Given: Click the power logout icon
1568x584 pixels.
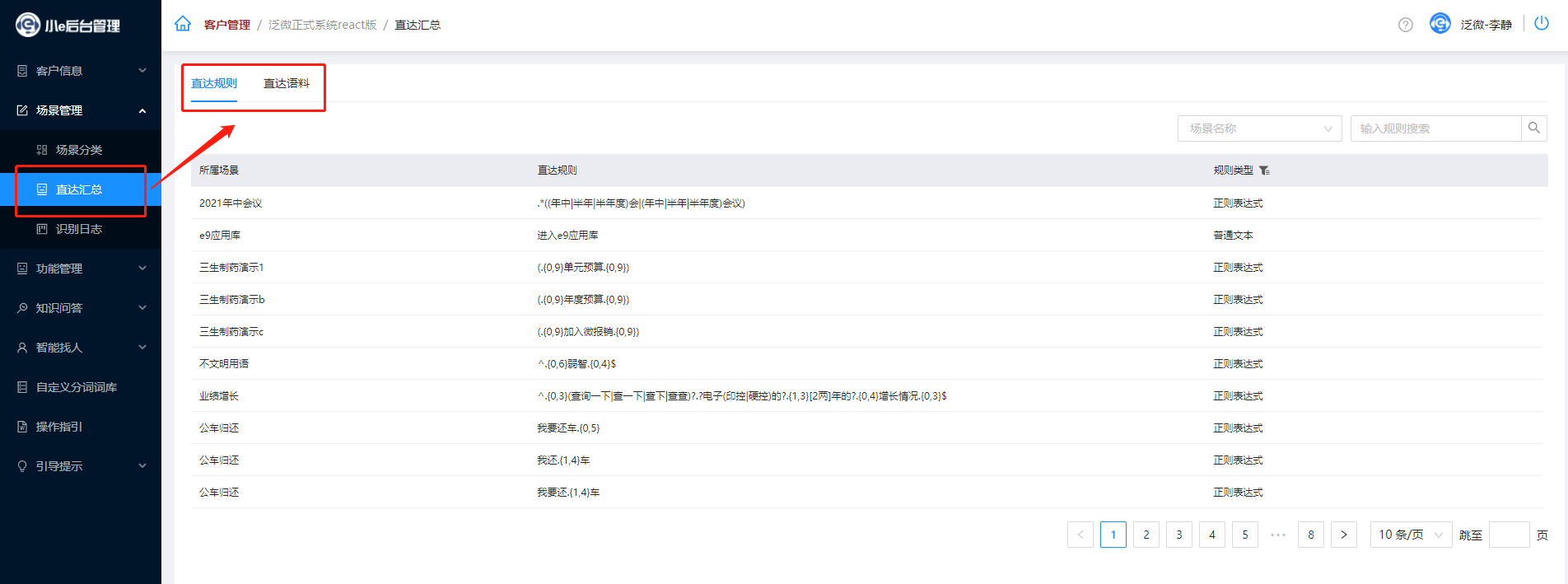Looking at the screenshot, I should 1542,24.
